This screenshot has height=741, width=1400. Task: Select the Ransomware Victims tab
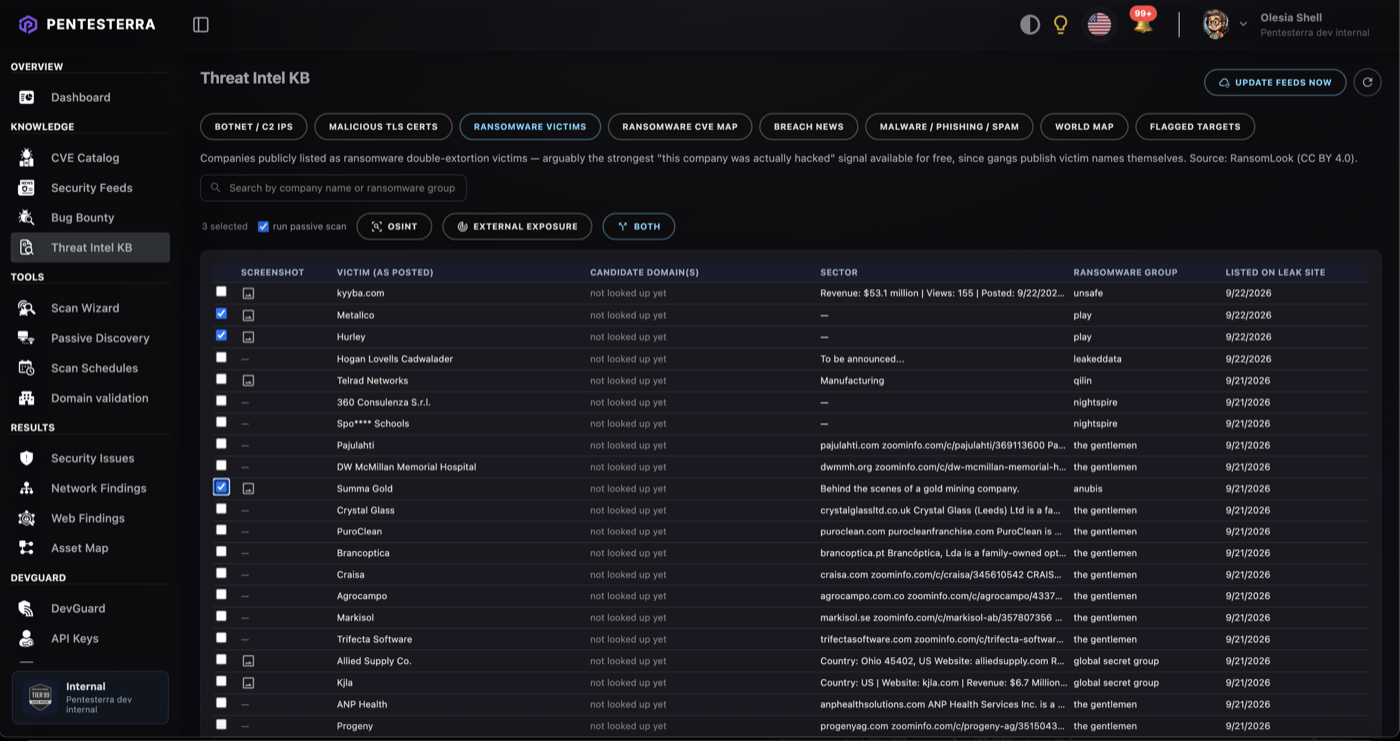pos(530,127)
